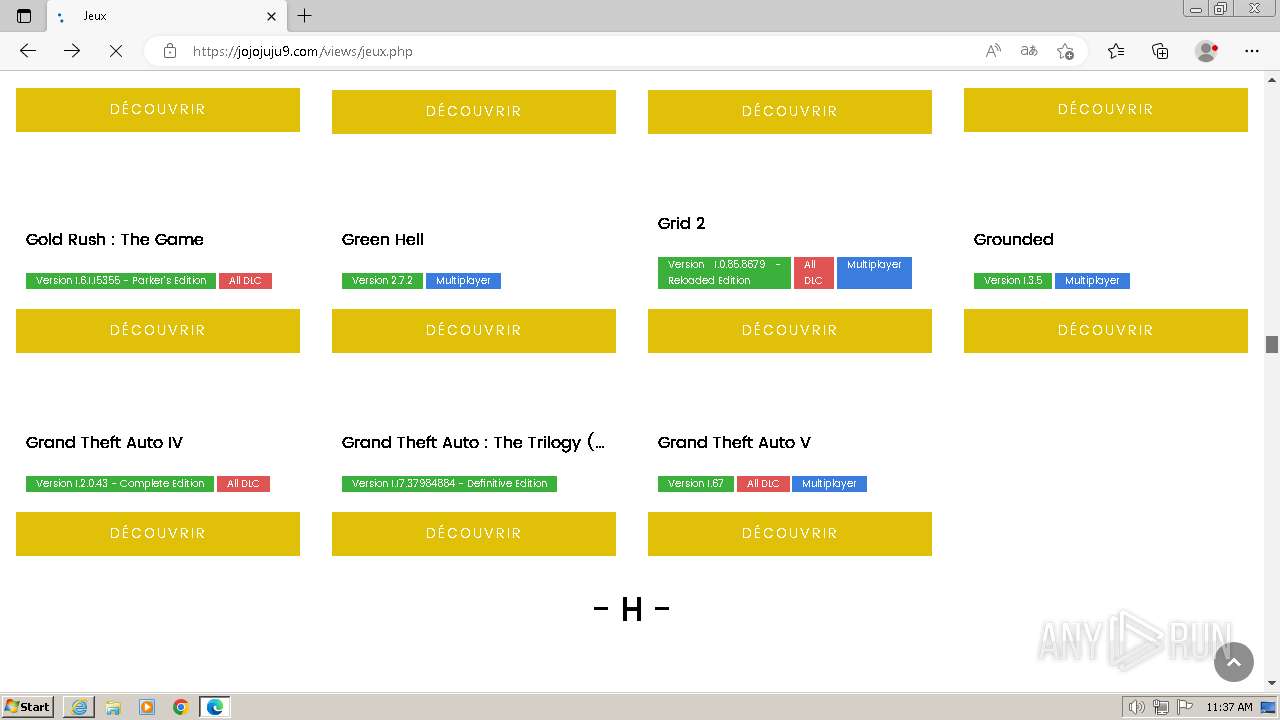Viewport: 1280px width, 720px height.
Task: Select Grid 2 game title
Action: 682,223
